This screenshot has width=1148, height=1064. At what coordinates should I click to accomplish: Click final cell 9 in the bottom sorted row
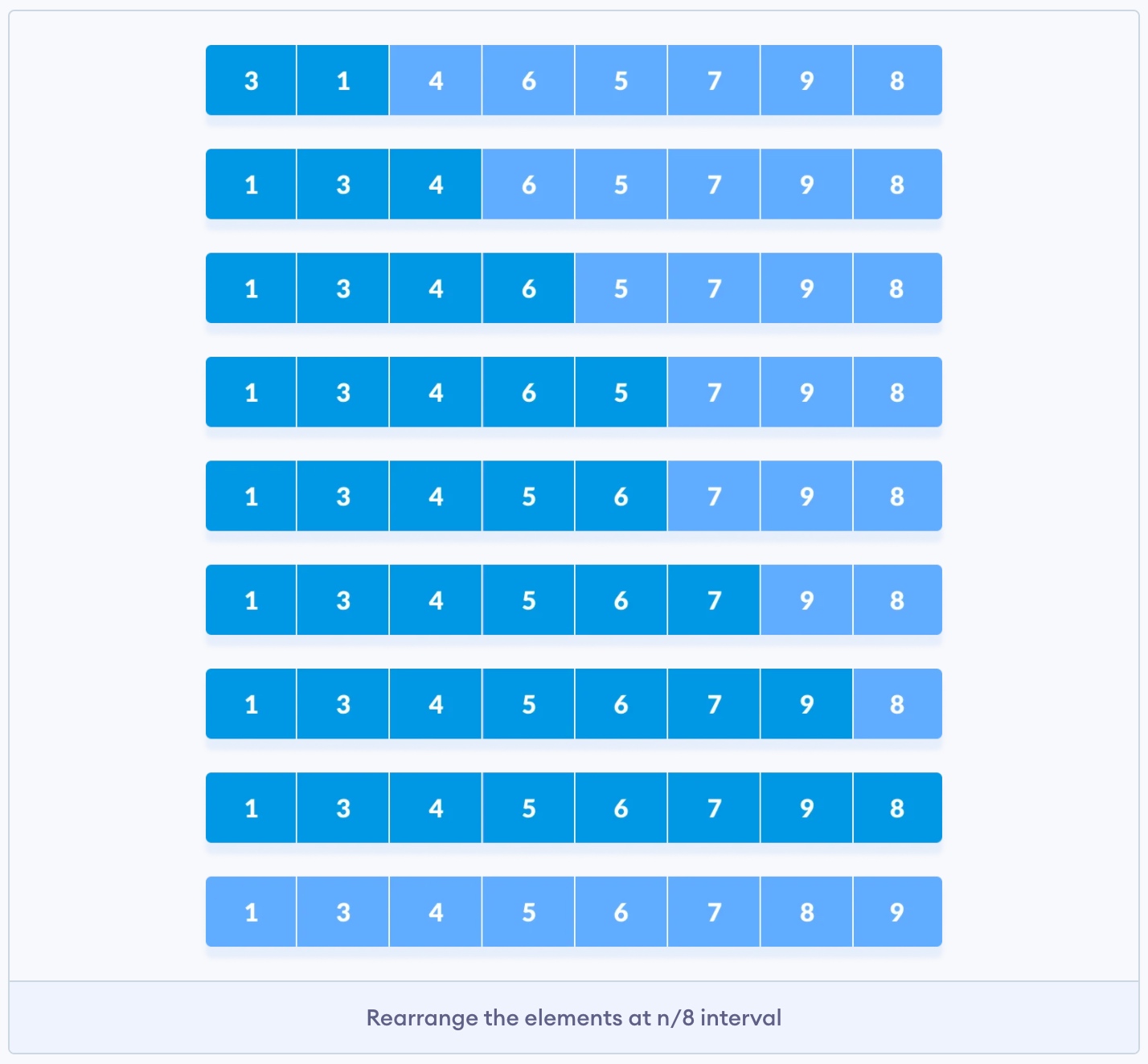coord(897,912)
